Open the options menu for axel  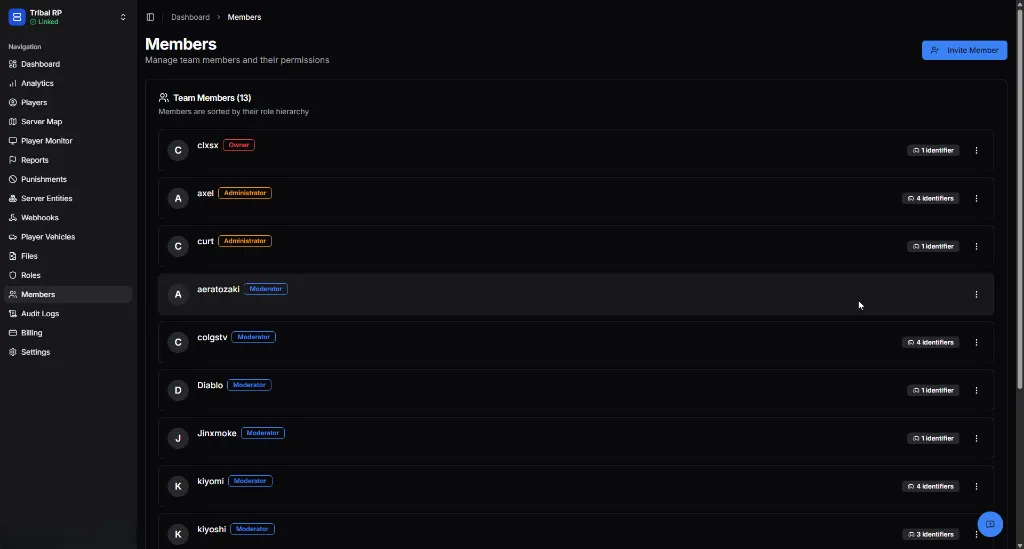coord(976,198)
